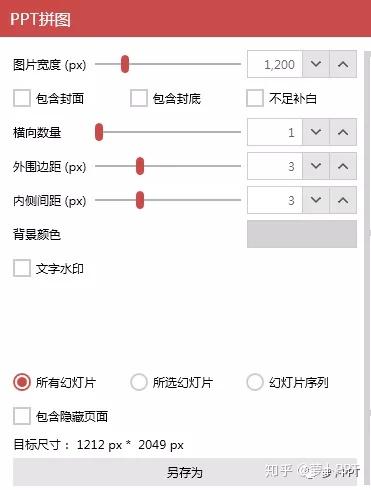Screen dimensions: 371x490
Task: Decrease image width with down arrow
Action: tap(316, 64)
